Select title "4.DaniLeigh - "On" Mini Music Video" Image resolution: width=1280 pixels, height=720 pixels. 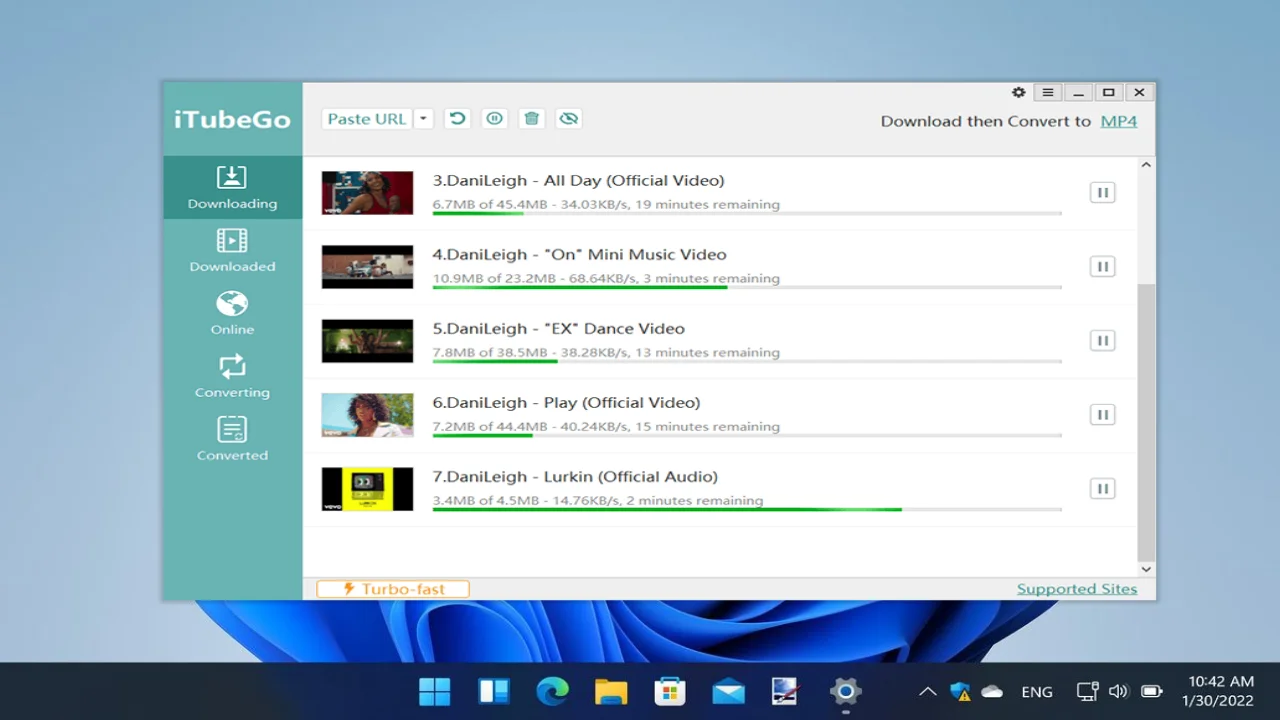pos(579,255)
